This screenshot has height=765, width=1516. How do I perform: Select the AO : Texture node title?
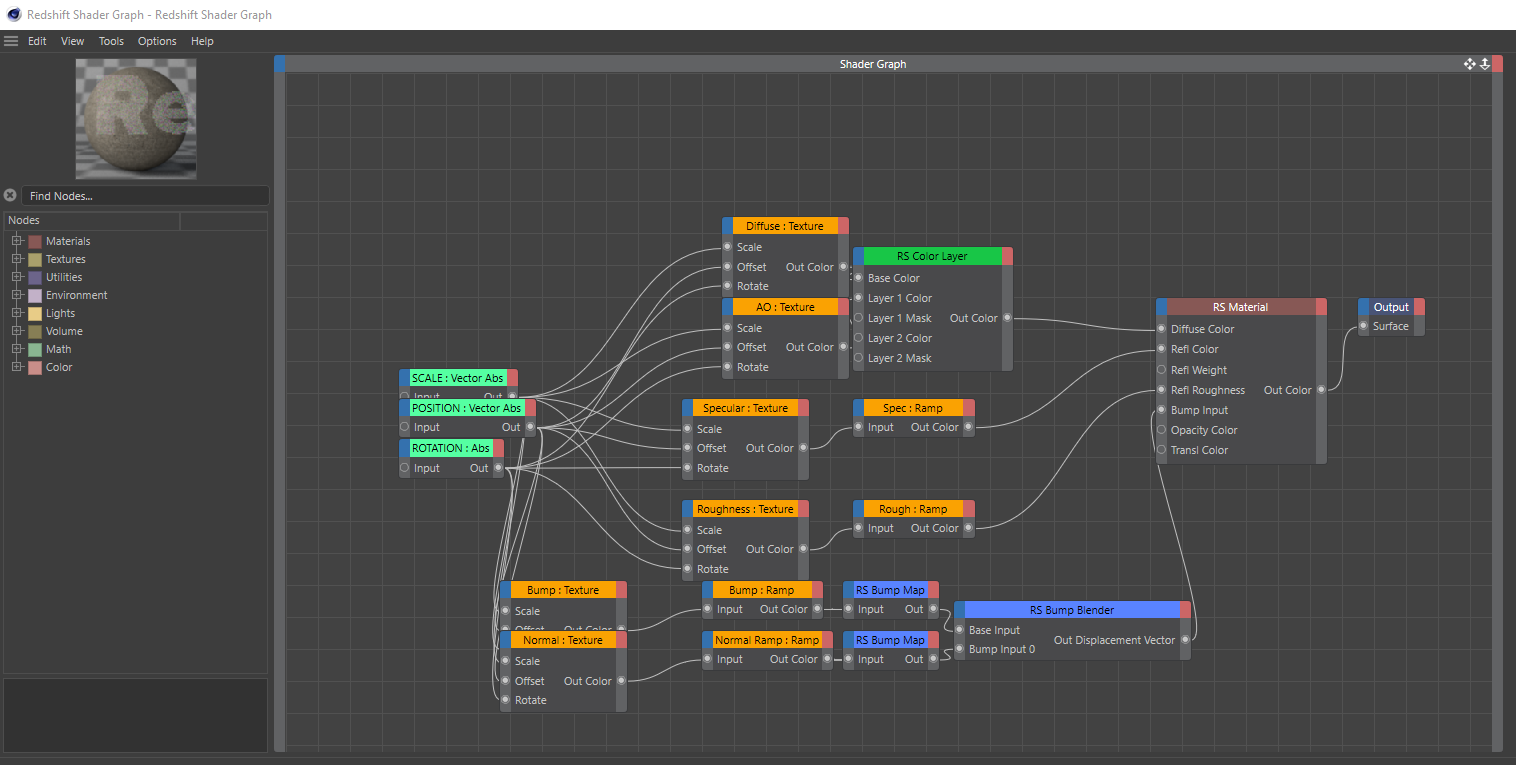pos(785,307)
